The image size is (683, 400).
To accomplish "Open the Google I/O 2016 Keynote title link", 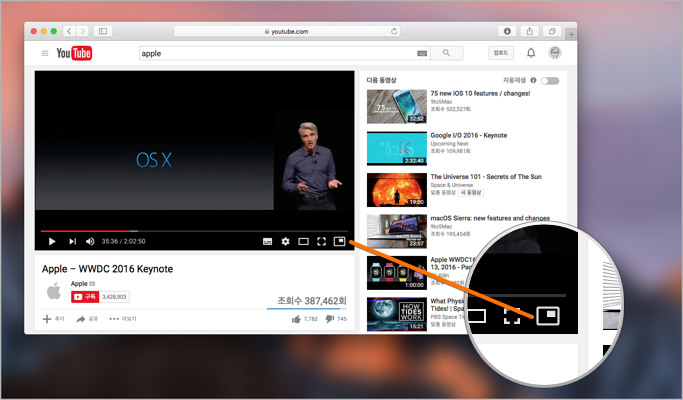I will point(469,136).
